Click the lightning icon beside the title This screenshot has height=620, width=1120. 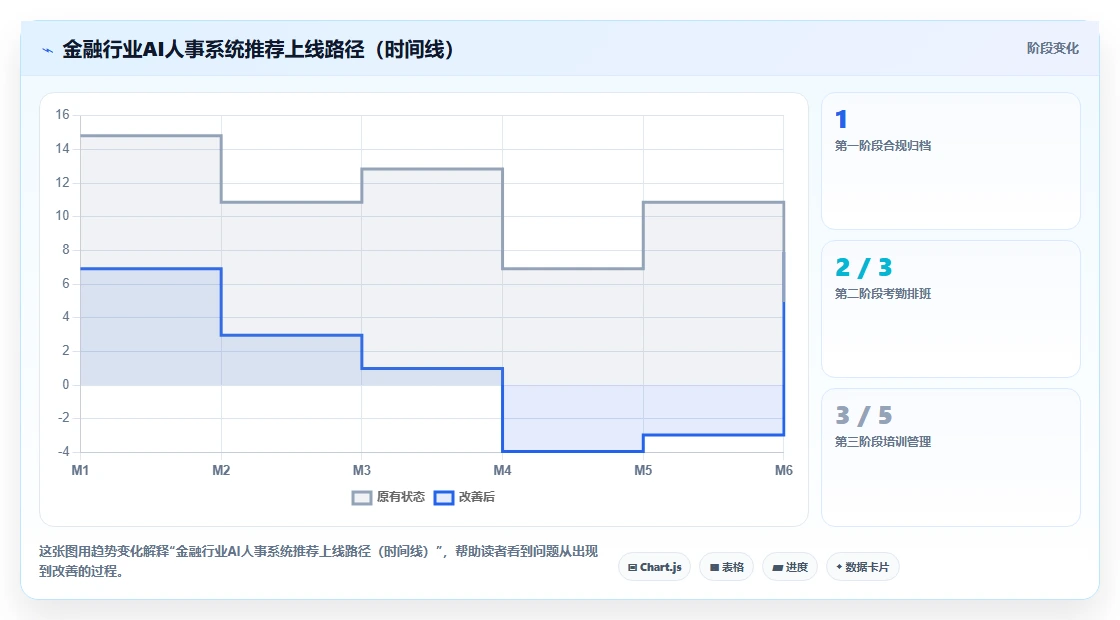click(47, 50)
